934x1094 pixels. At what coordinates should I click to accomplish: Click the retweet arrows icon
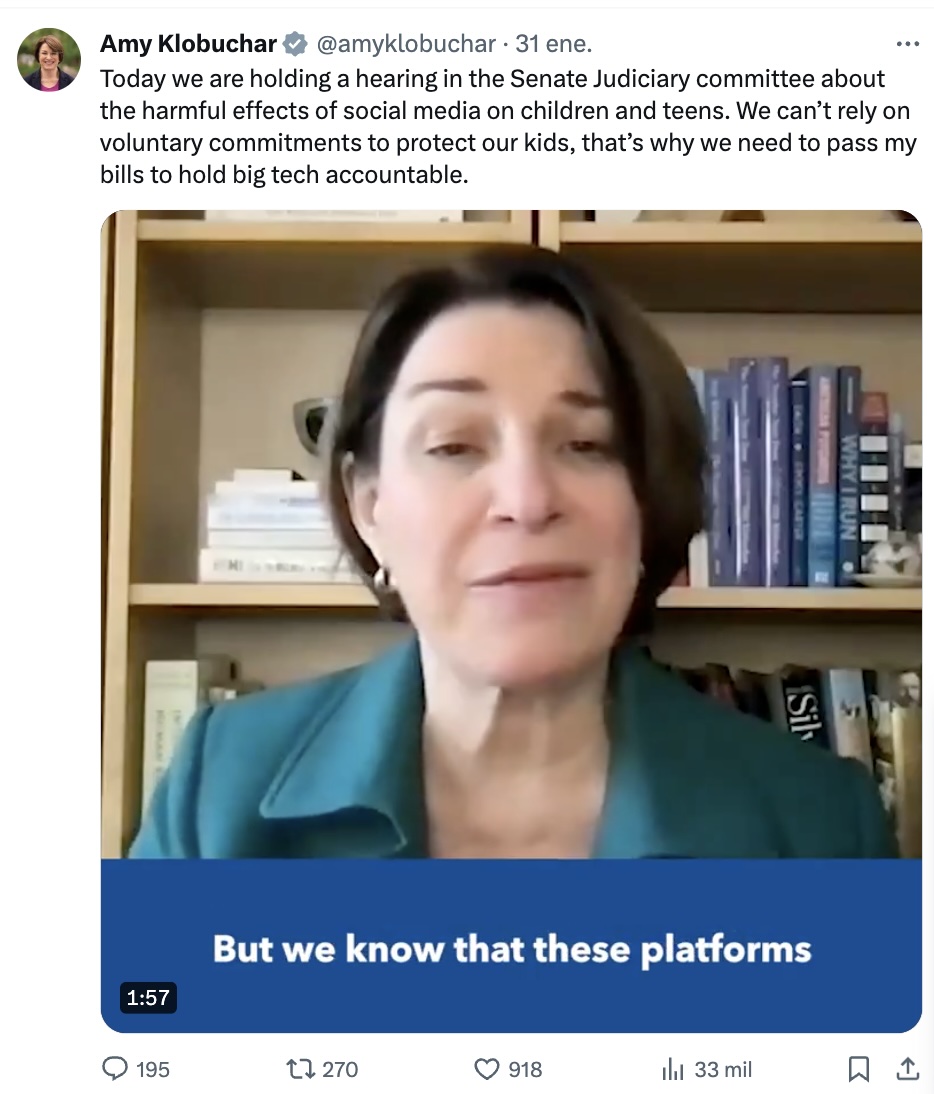coord(301,1068)
